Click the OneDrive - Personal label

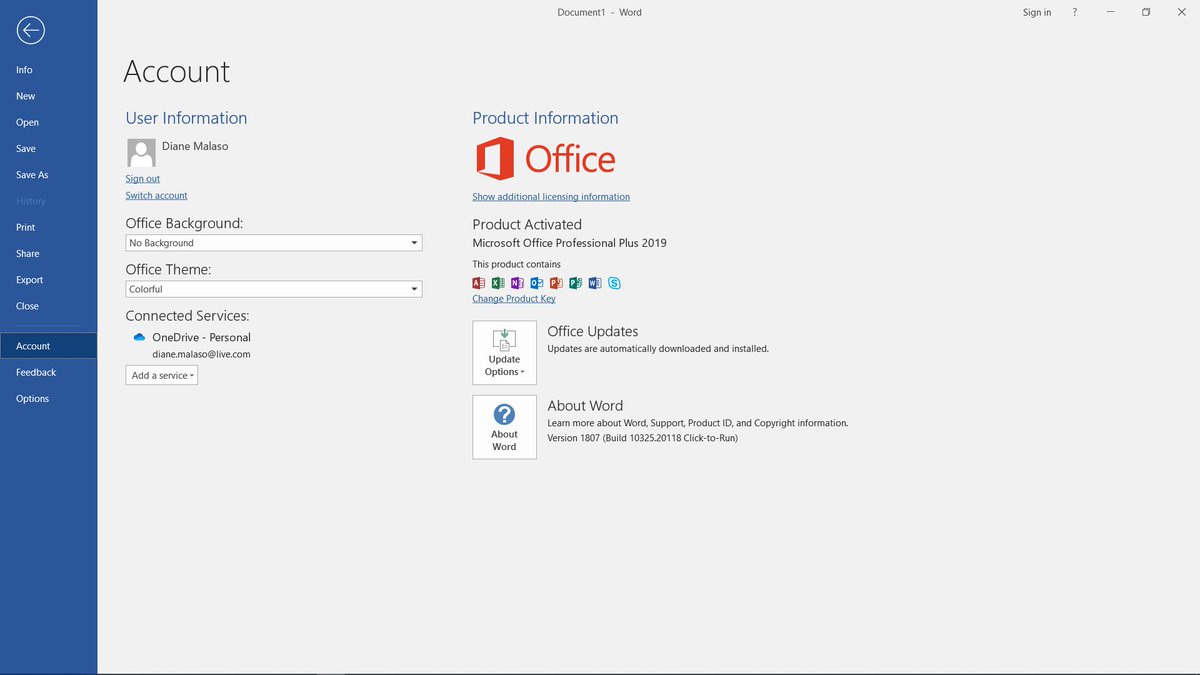(202, 337)
